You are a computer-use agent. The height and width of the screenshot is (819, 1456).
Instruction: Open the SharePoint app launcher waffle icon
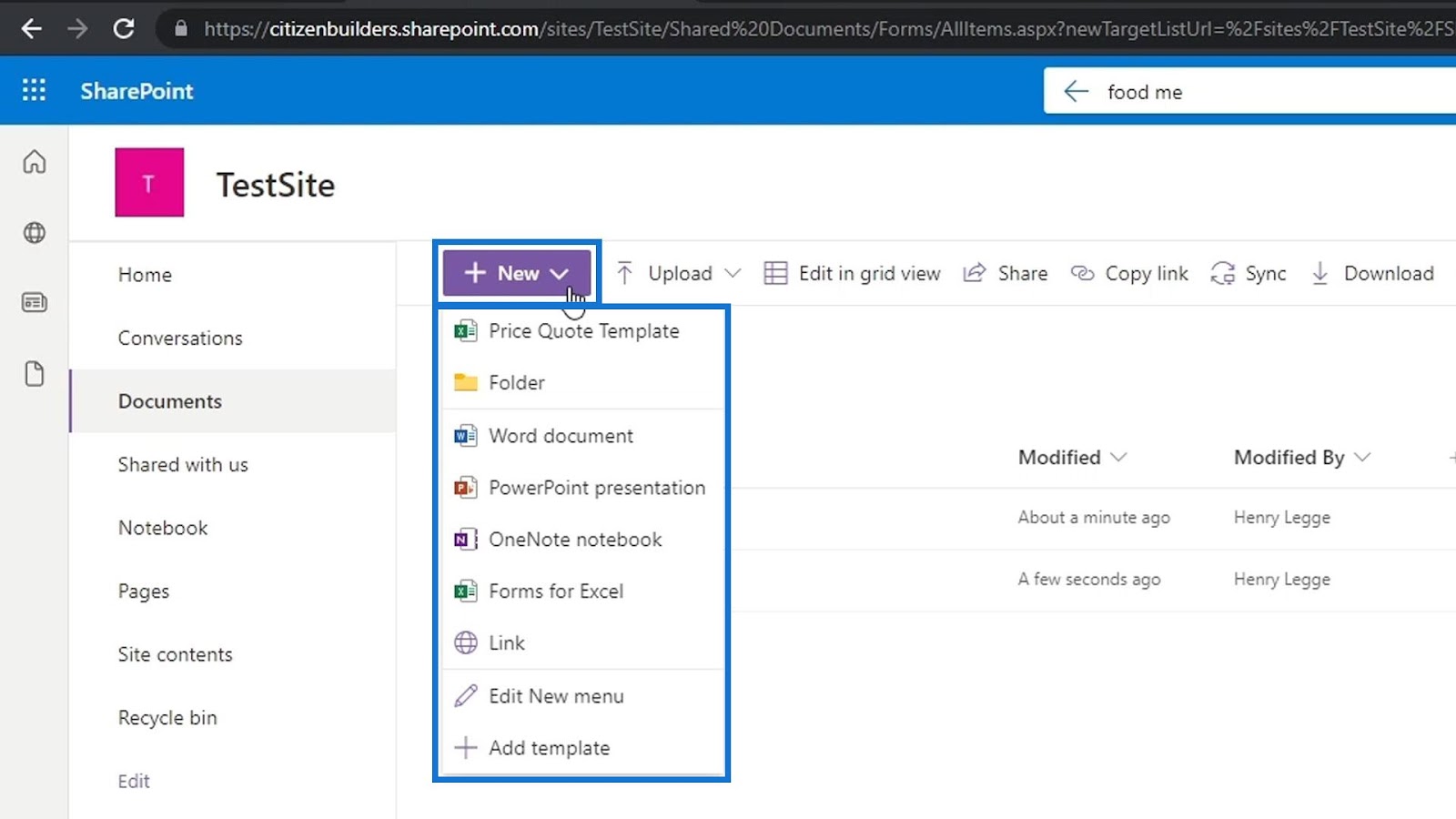[x=34, y=90]
